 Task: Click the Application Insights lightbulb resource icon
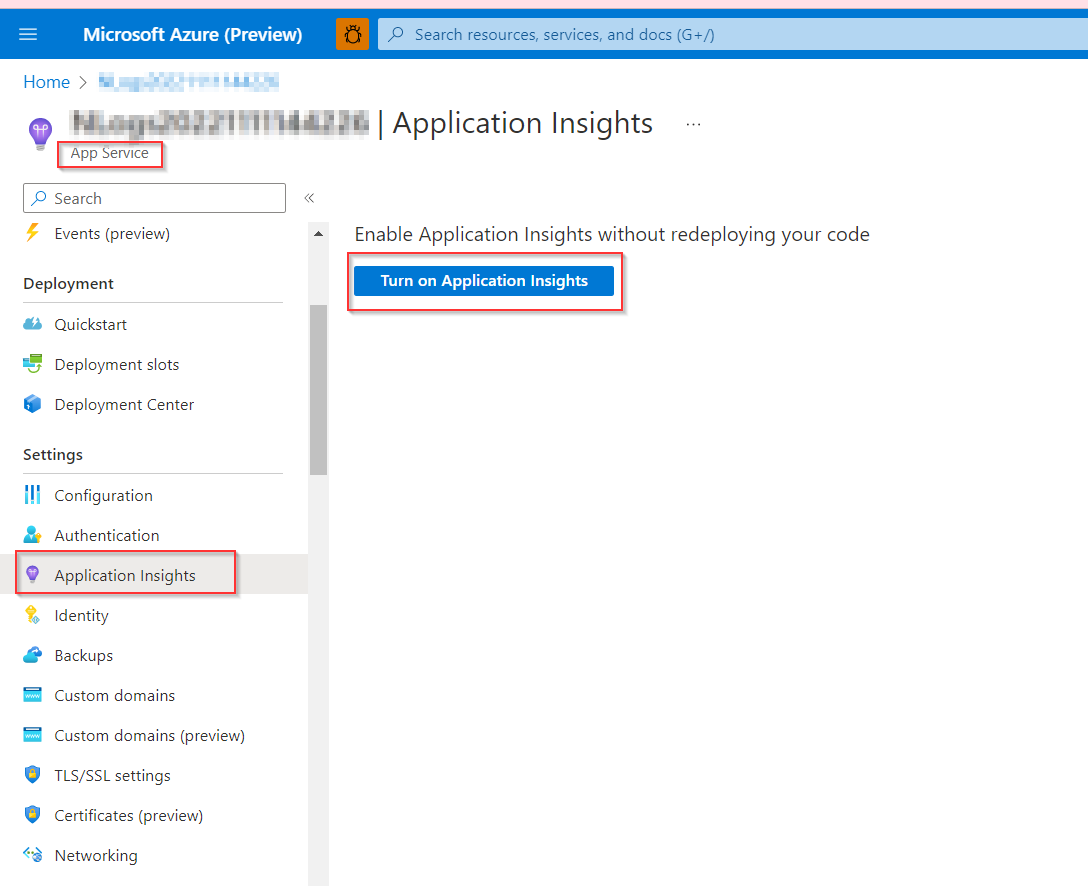[40, 133]
